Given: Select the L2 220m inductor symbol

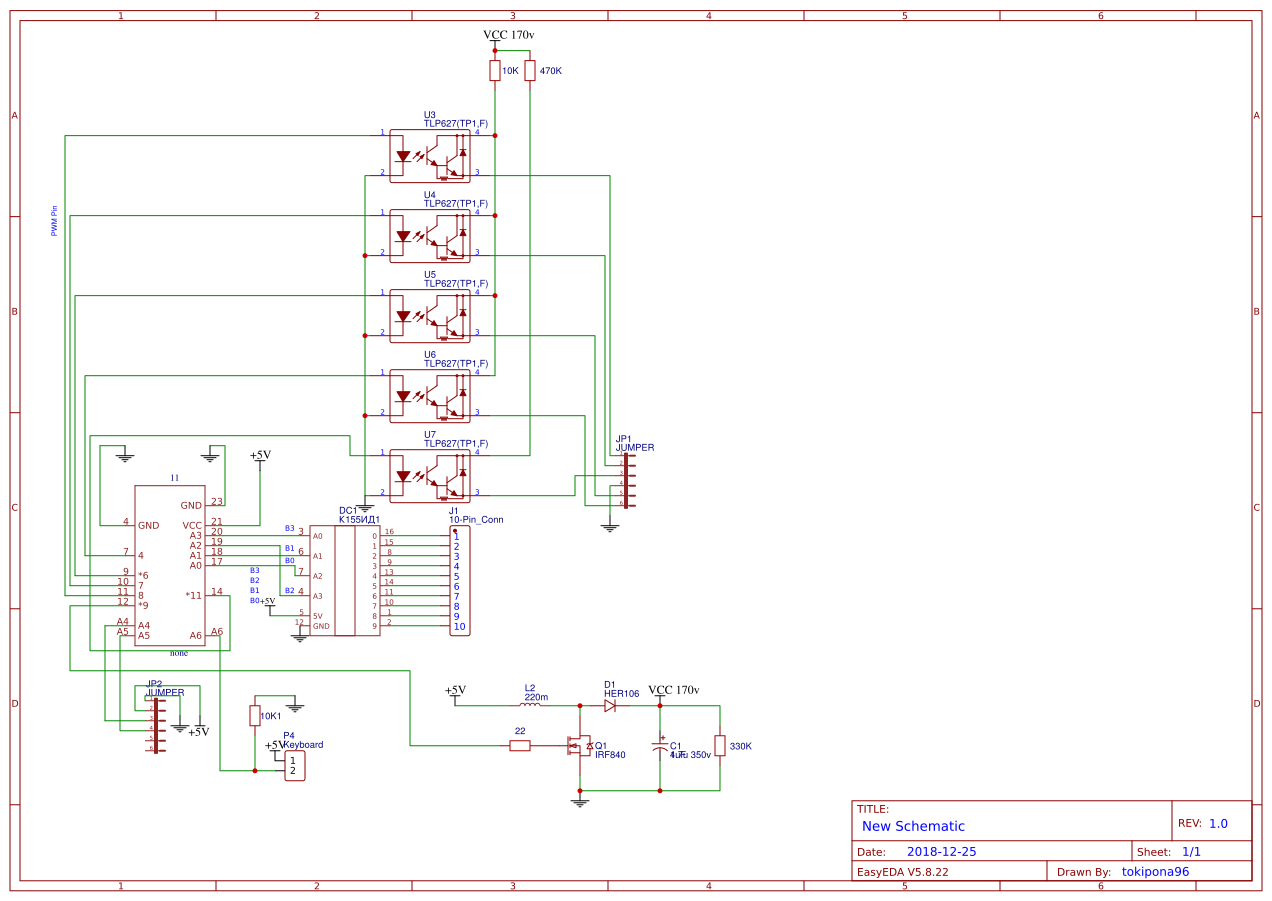Looking at the screenshot, I should (x=530, y=705).
